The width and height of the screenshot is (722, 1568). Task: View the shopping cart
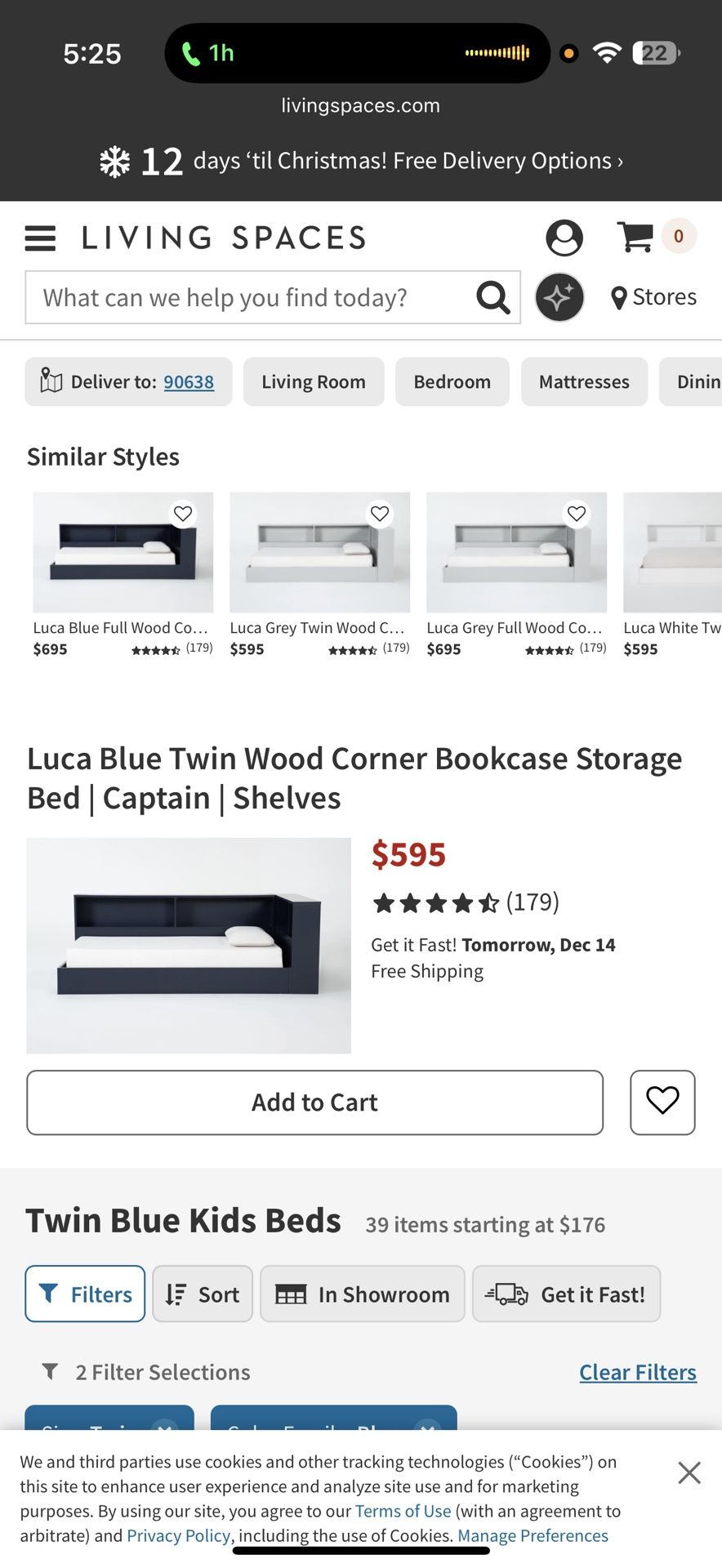point(637,236)
